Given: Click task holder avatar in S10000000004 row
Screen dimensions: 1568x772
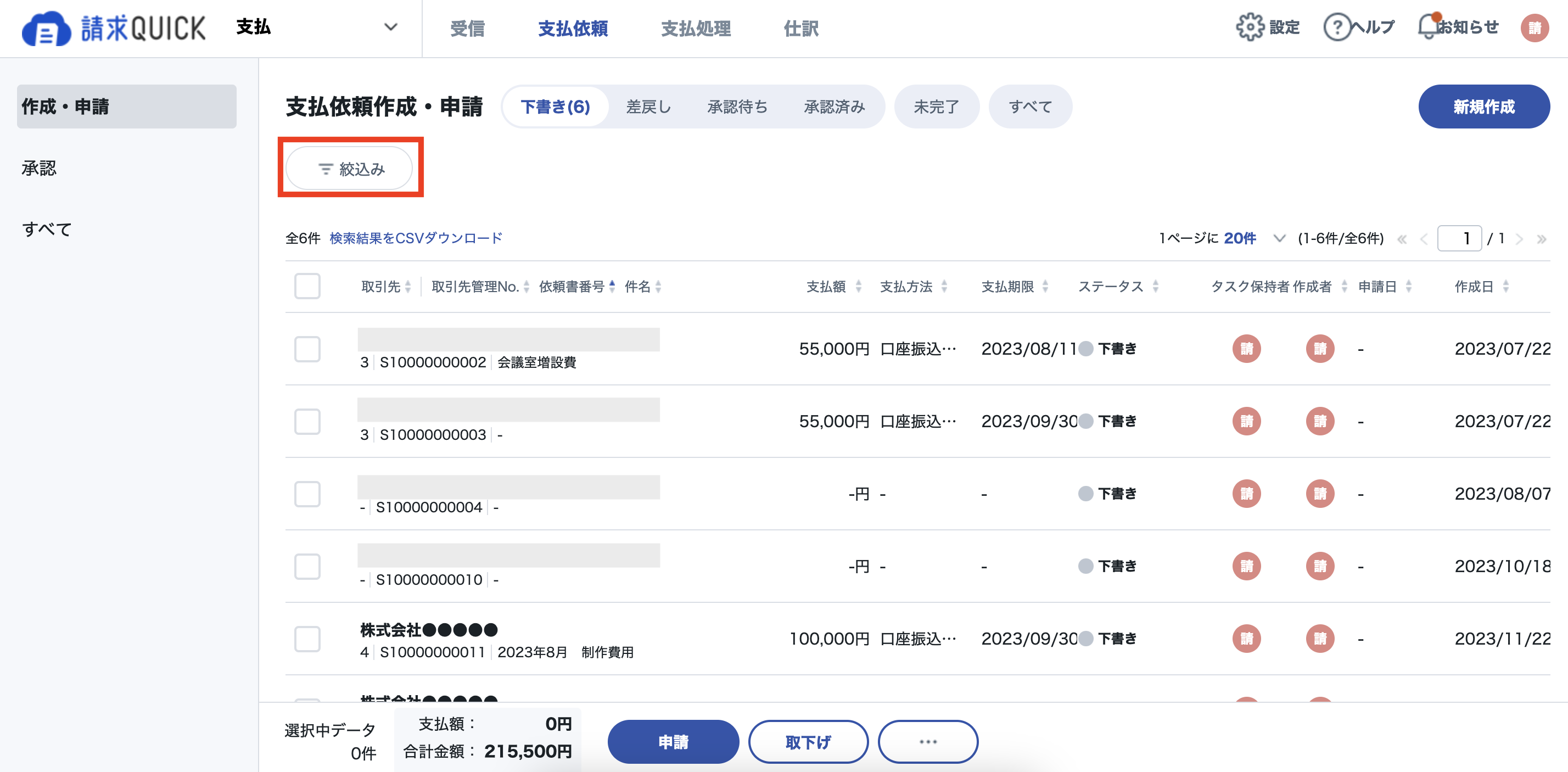Looking at the screenshot, I should pyautogui.click(x=1247, y=494).
